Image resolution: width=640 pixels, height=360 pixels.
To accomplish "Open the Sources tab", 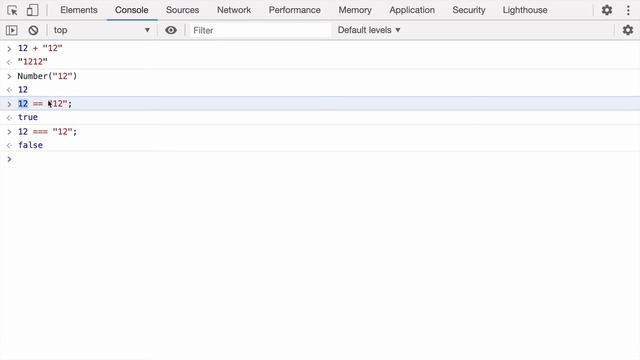I will coord(182,10).
